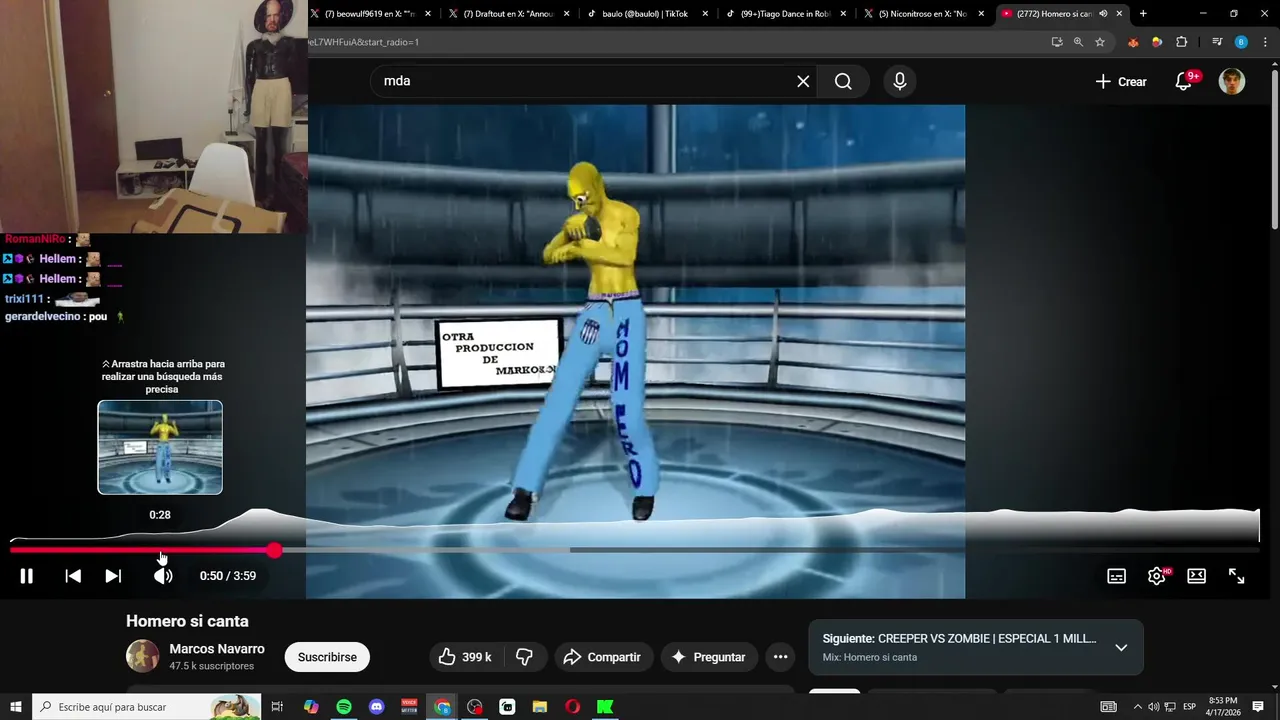Open the Crear menu
Screen dimensions: 1280x720
(x=1121, y=82)
